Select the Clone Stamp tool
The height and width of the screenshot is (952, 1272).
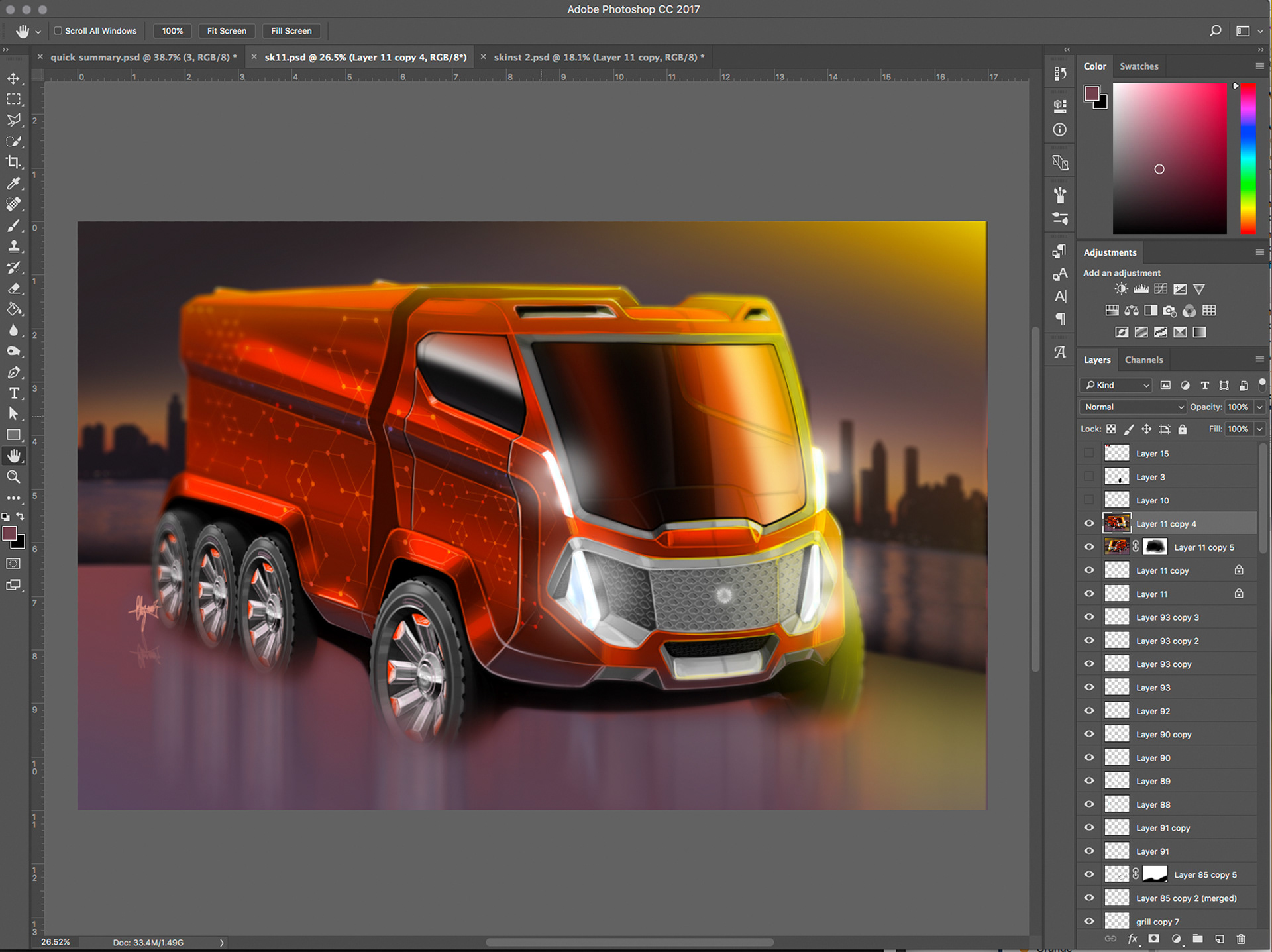pyautogui.click(x=13, y=246)
